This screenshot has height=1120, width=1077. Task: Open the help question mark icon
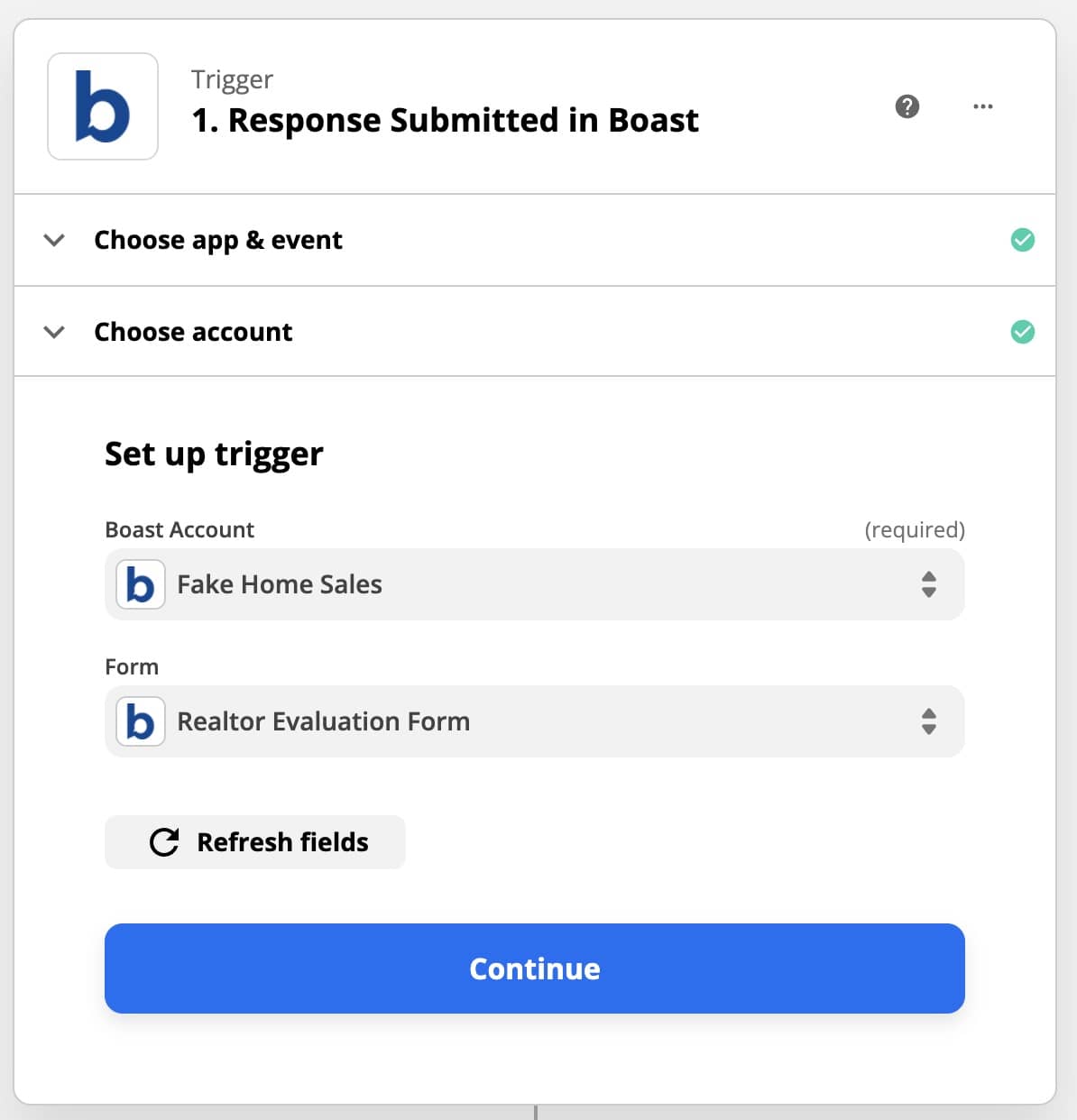tap(907, 106)
